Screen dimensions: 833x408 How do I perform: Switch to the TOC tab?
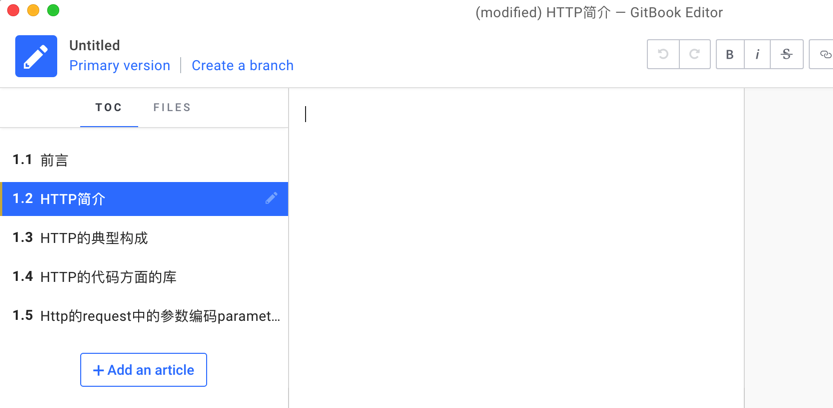point(109,108)
